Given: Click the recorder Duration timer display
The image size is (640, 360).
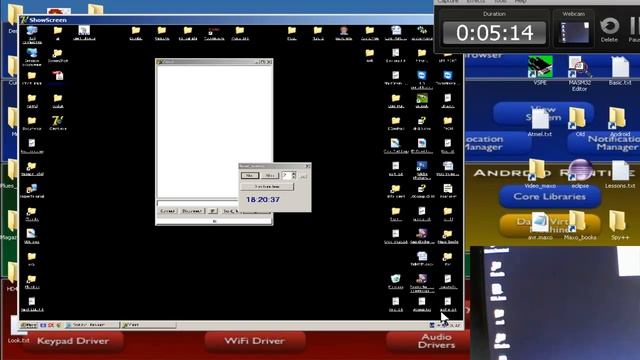Looking at the screenshot, I should point(494,33).
